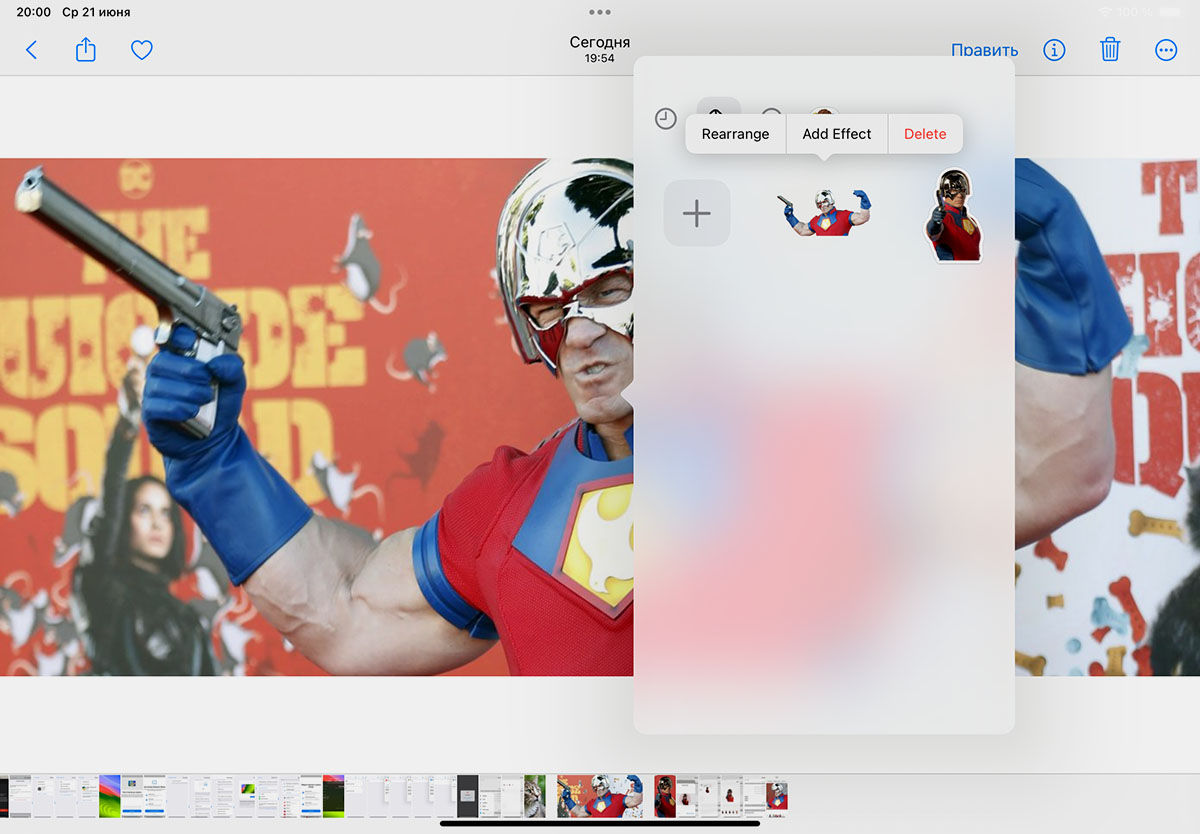Open the Share sheet icon

pyautogui.click(x=86, y=50)
